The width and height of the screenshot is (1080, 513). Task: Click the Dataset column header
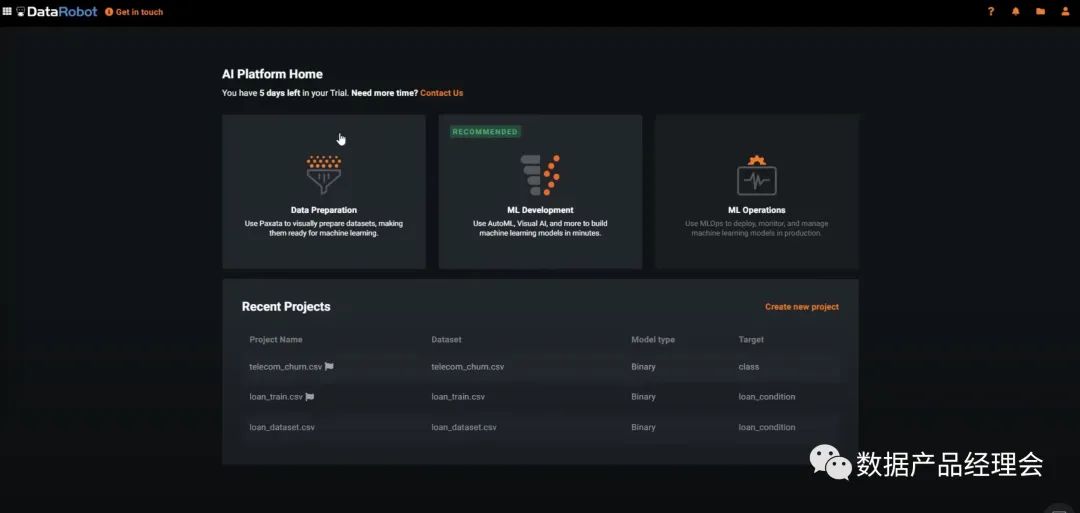coord(446,339)
